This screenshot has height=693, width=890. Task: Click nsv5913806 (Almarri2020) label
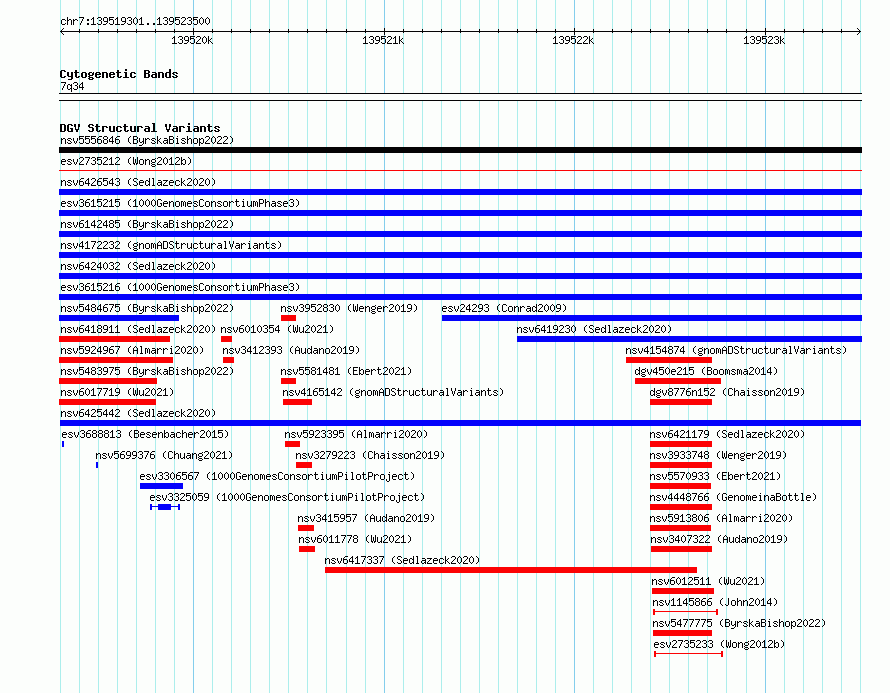(721, 518)
